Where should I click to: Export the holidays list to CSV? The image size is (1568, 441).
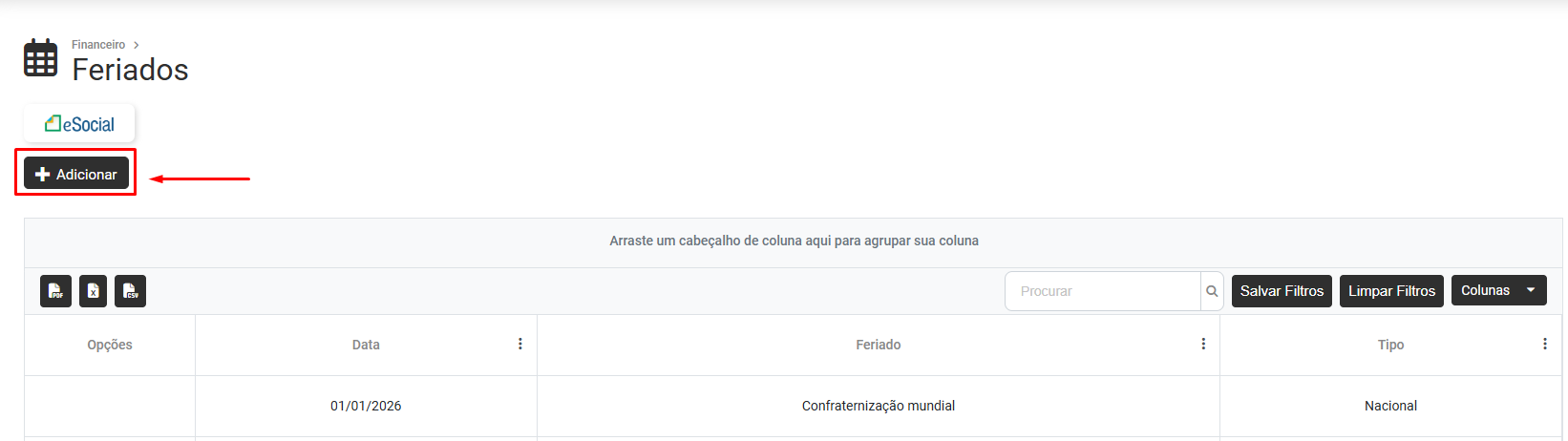point(130,291)
